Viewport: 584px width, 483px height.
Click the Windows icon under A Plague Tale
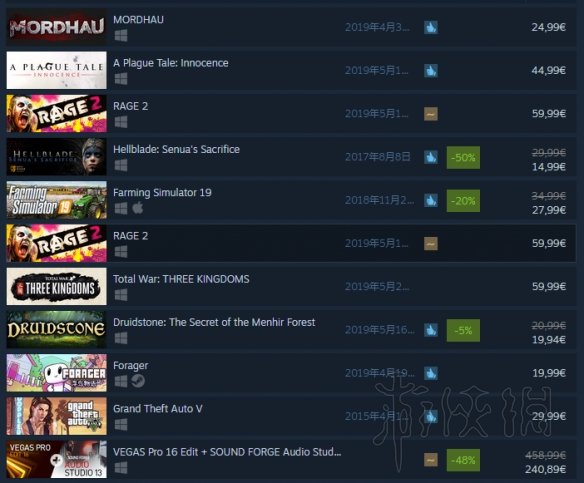point(121,79)
